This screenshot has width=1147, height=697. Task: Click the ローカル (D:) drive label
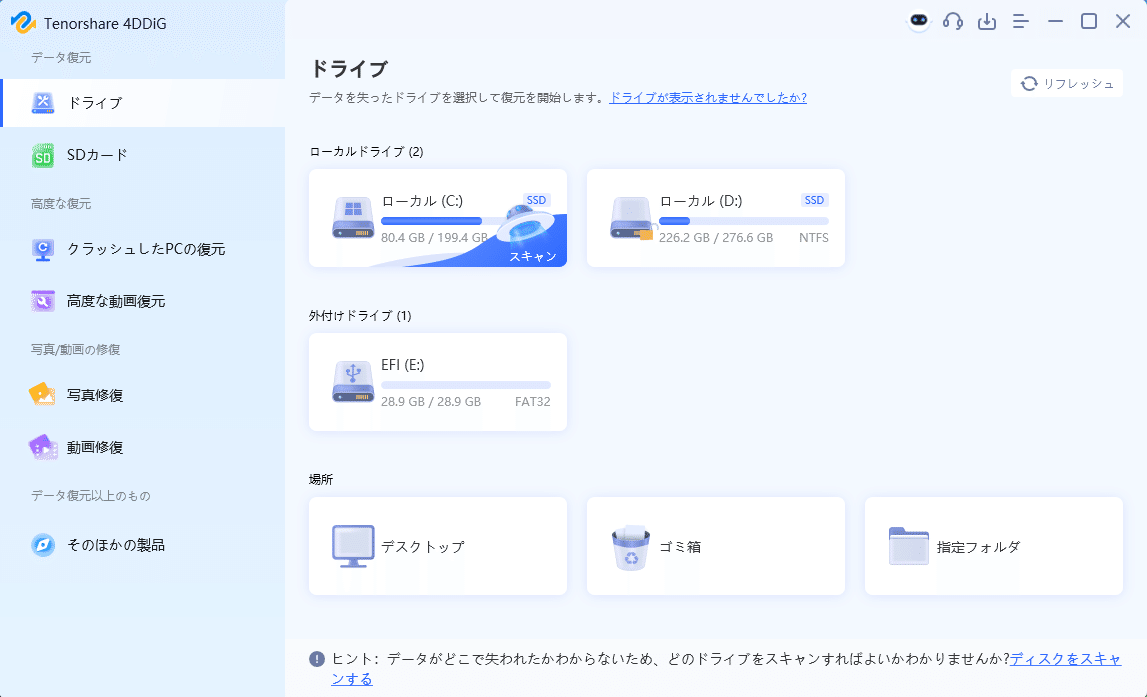pyautogui.click(x=701, y=201)
